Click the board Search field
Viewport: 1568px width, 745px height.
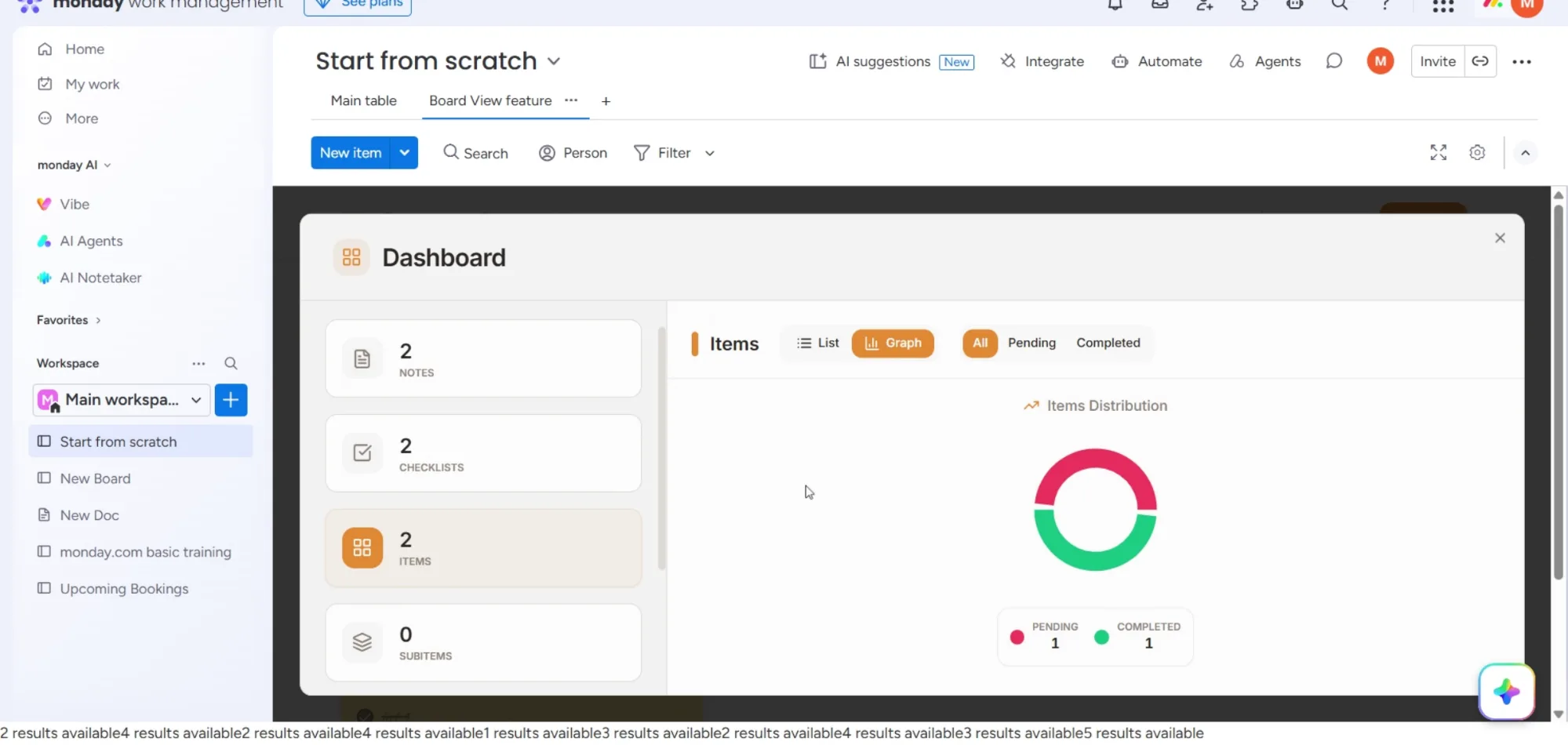coord(475,153)
